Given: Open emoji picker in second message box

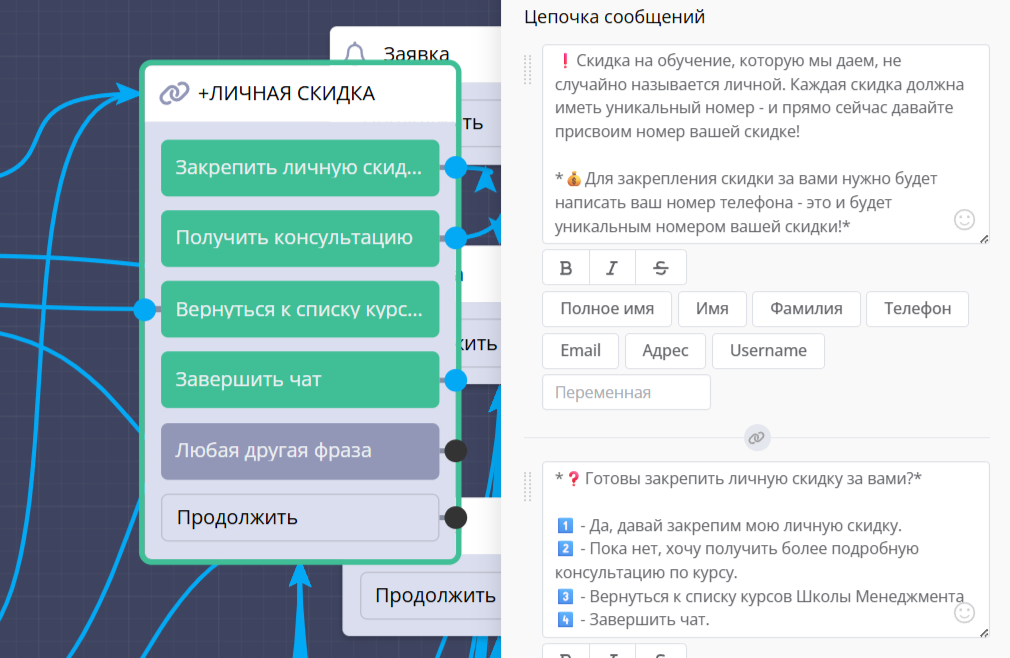Looking at the screenshot, I should (x=964, y=612).
